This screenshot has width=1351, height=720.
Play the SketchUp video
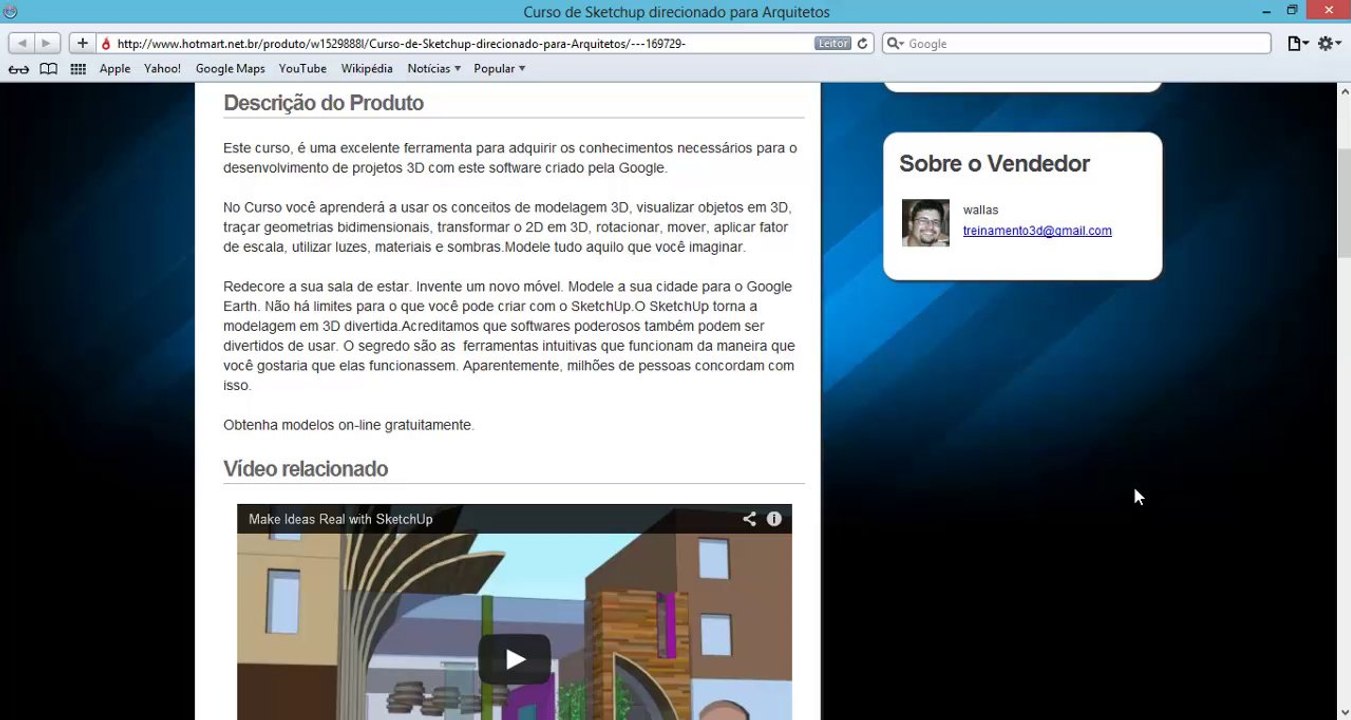[514, 659]
